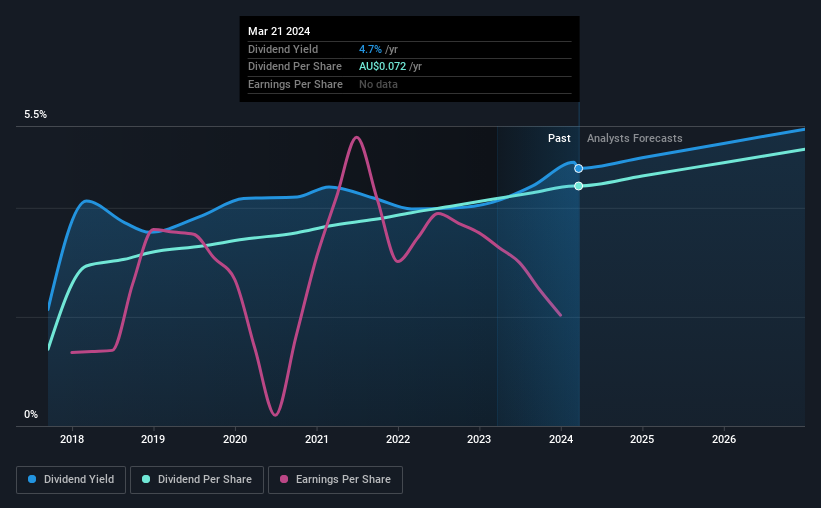The height and width of the screenshot is (508, 821).
Task: Click the 2018 x-axis label
Action: (x=72, y=439)
